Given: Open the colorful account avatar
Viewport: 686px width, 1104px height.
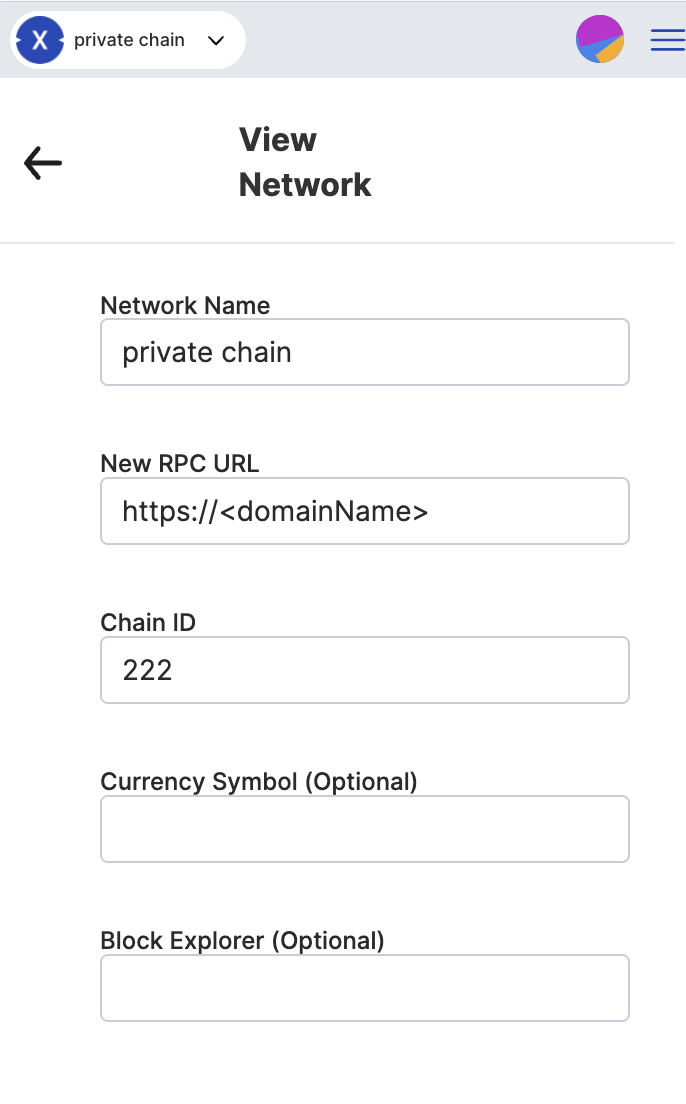Looking at the screenshot, I should coord(600,40).
